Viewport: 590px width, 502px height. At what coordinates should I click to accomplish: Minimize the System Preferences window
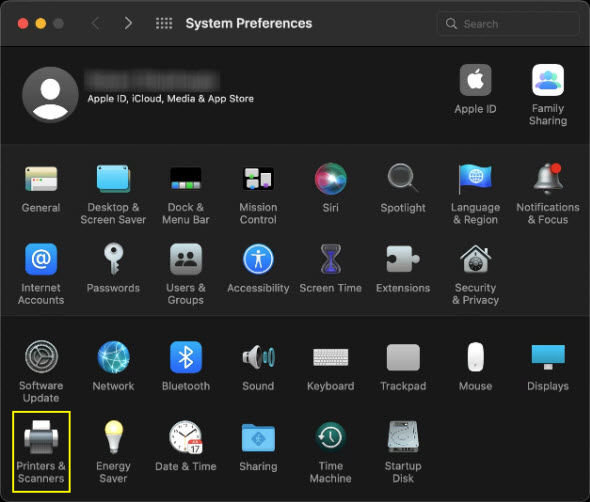(x=41, y=24)
